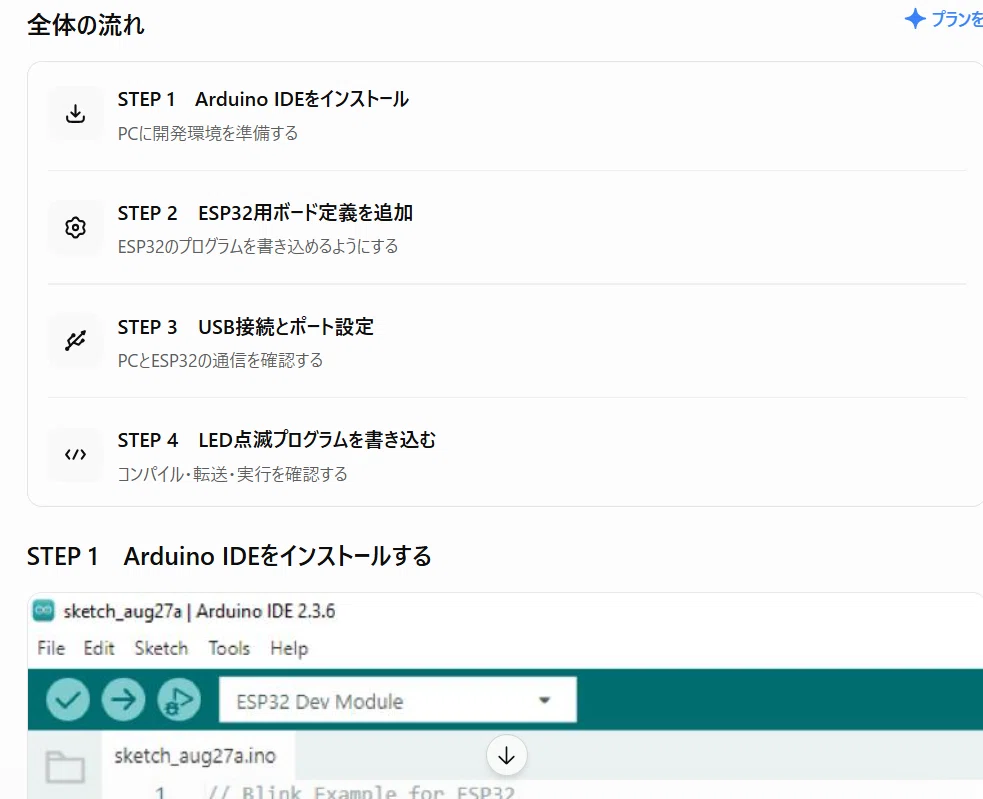Open the Sketch menu
983x799 pixels.
161,648
